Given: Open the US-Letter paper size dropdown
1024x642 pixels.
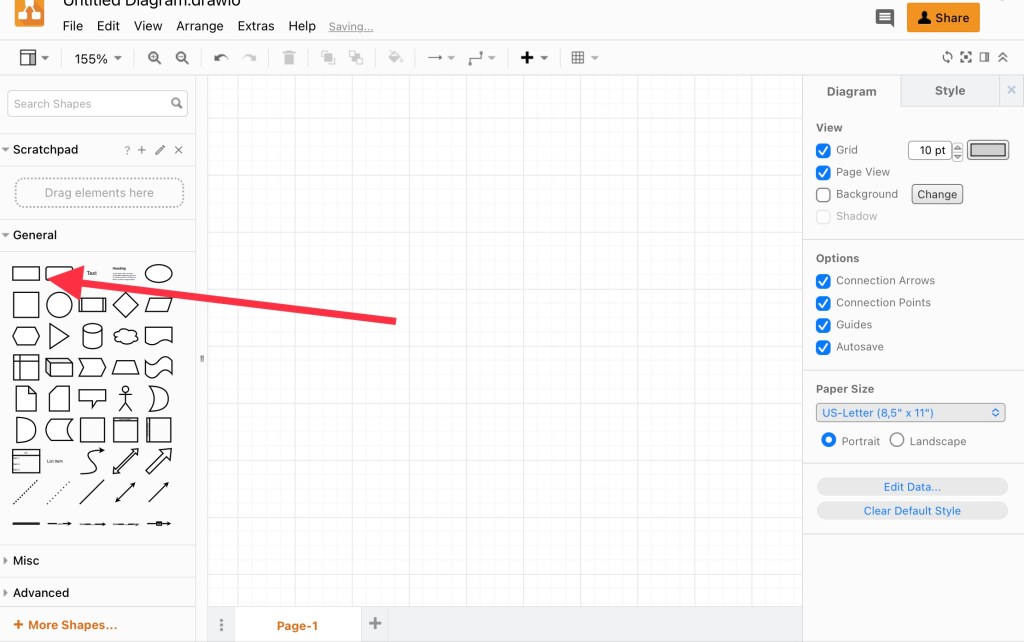Looking at the screenshot, I should tap(910, 413).
